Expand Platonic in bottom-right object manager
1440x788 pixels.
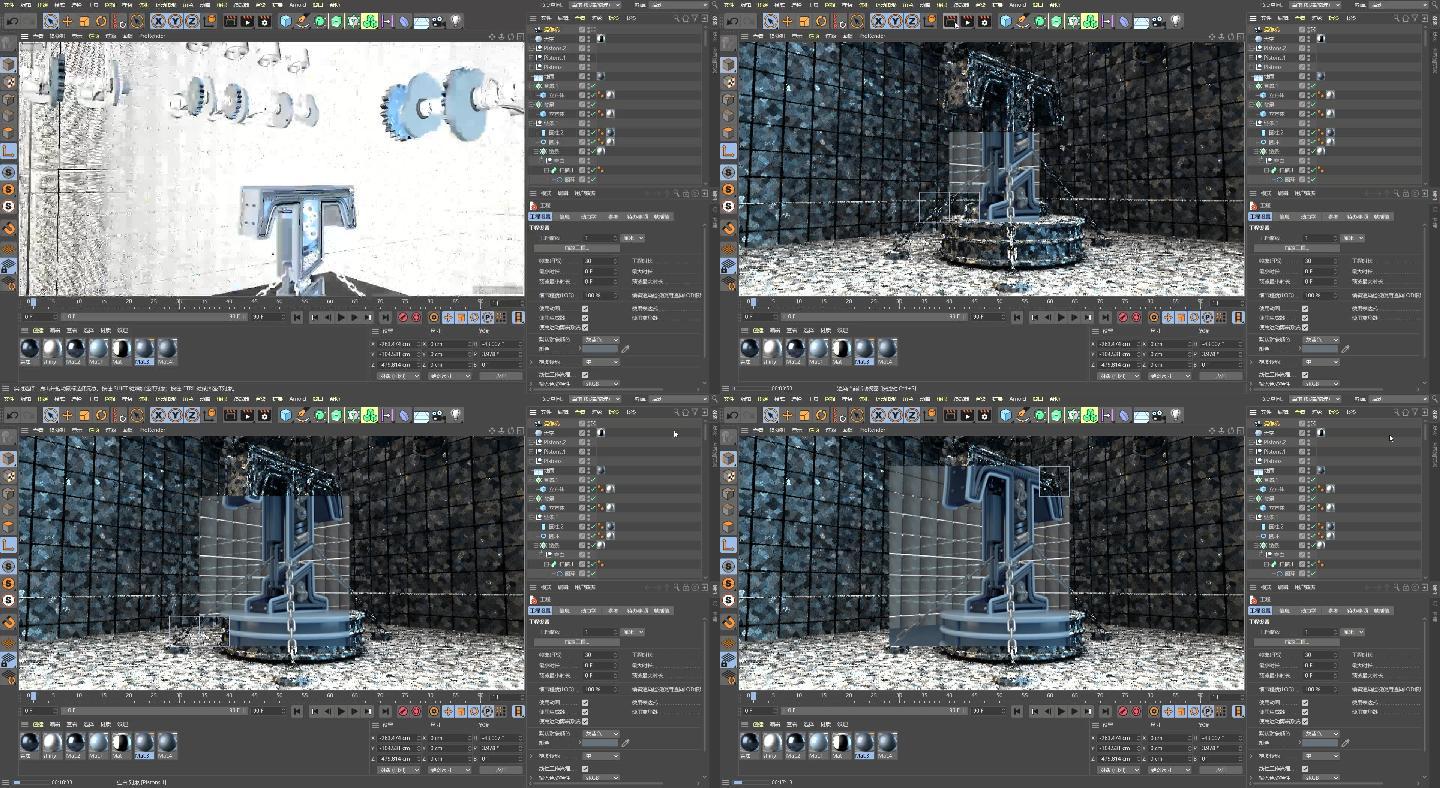tap(1252, 461)
